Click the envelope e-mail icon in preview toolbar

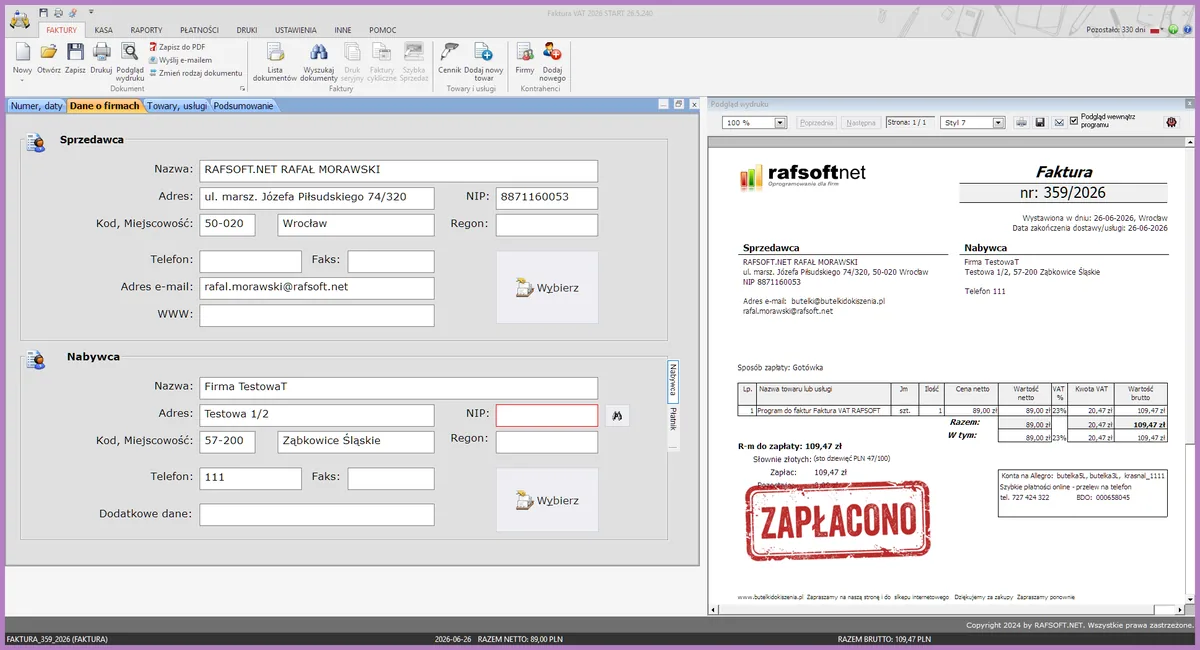tap(1058, 122)
